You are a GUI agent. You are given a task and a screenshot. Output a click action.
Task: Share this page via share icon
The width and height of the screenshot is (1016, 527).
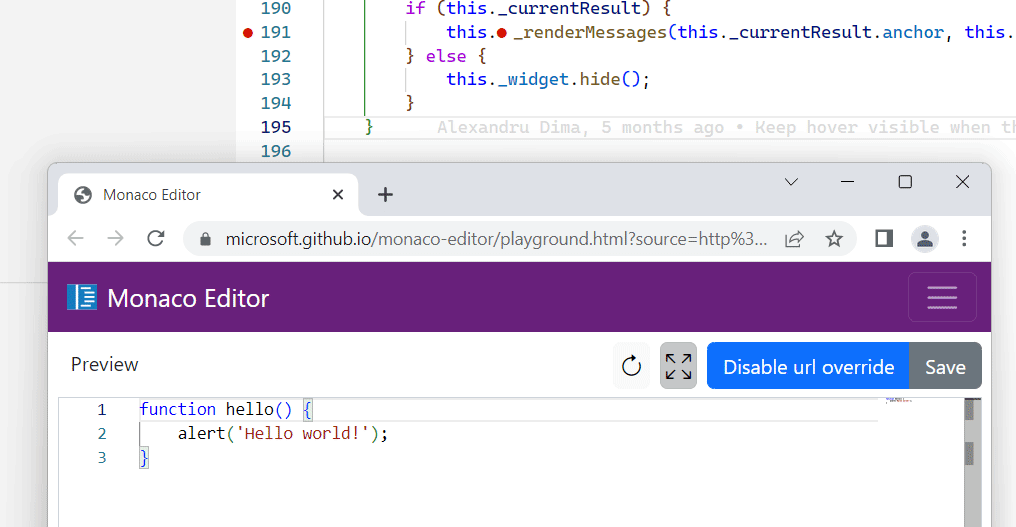(794, 238)
